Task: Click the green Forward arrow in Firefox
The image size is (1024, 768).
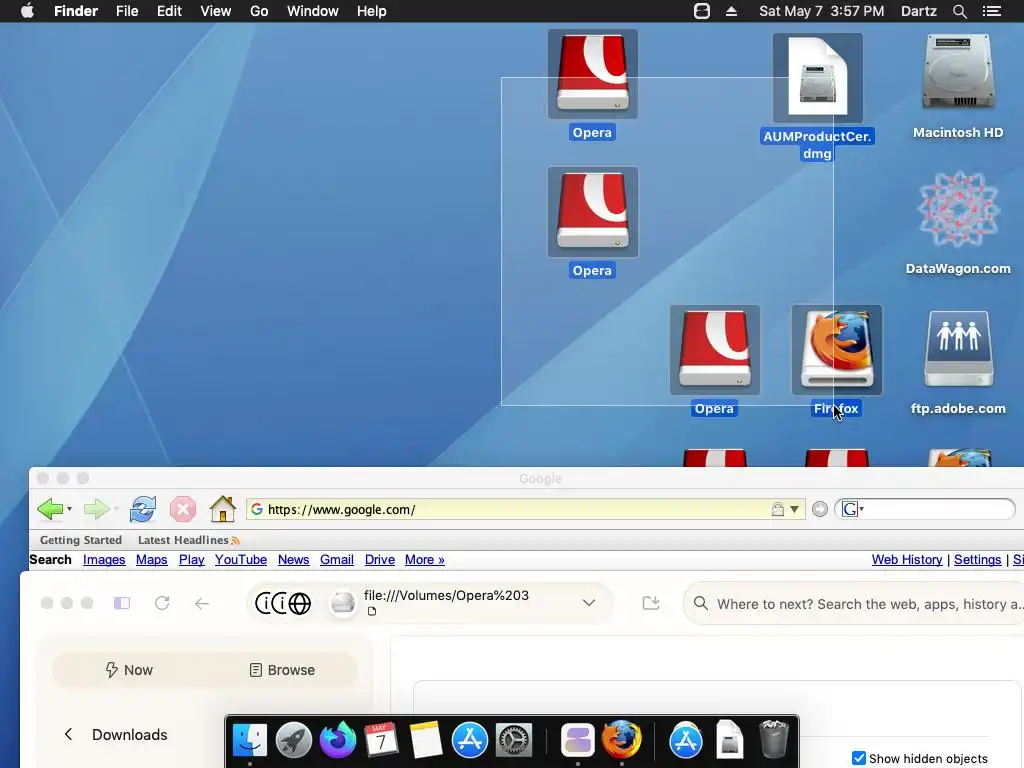Action: pyautogui.click(x=96, y=509)
